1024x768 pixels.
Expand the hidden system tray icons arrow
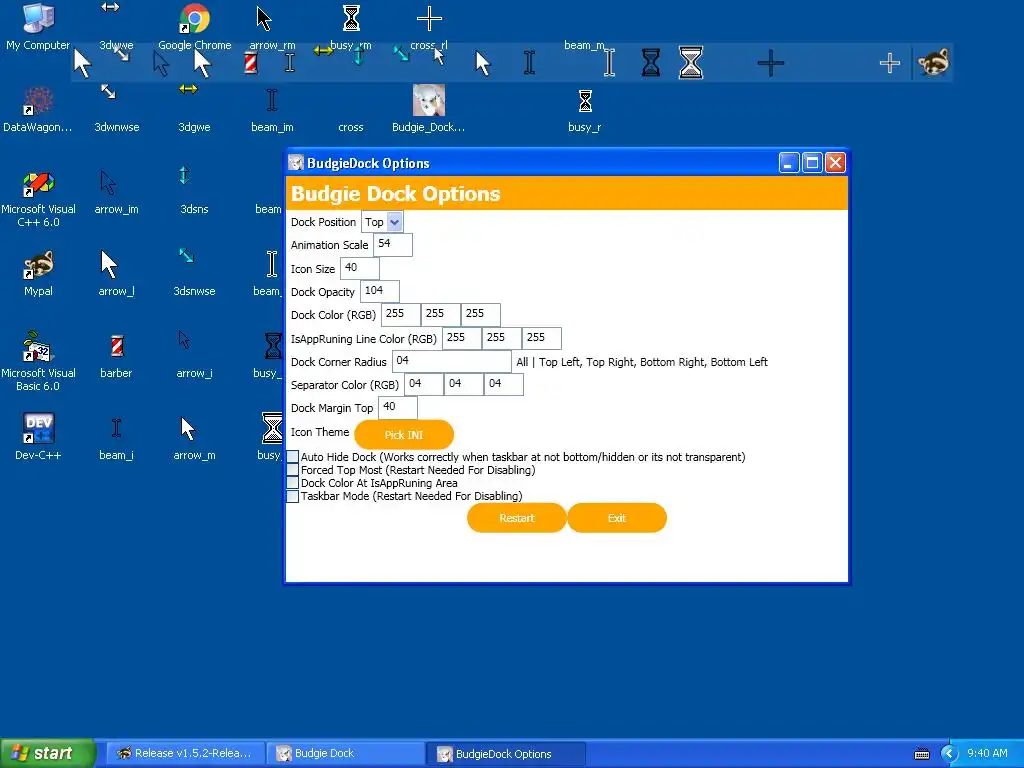pyautogui.click(x=949, y=754)
